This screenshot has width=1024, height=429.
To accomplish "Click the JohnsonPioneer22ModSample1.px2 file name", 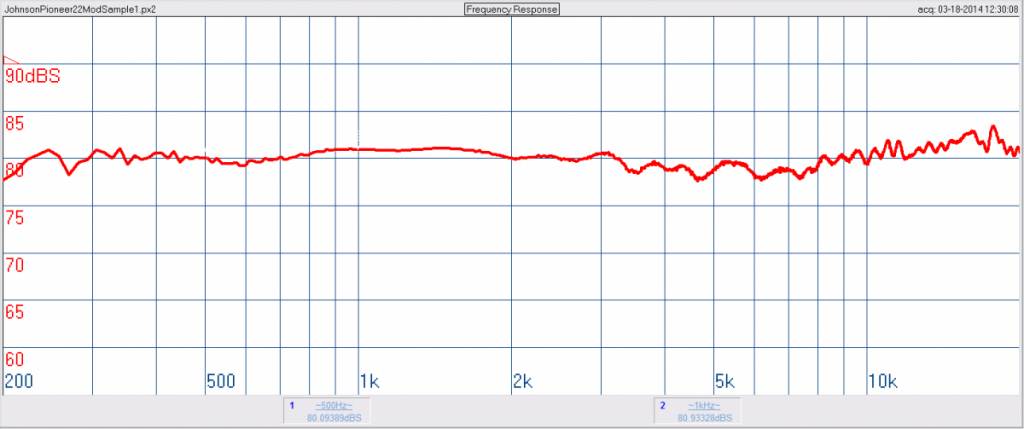I will pos(80,10).
